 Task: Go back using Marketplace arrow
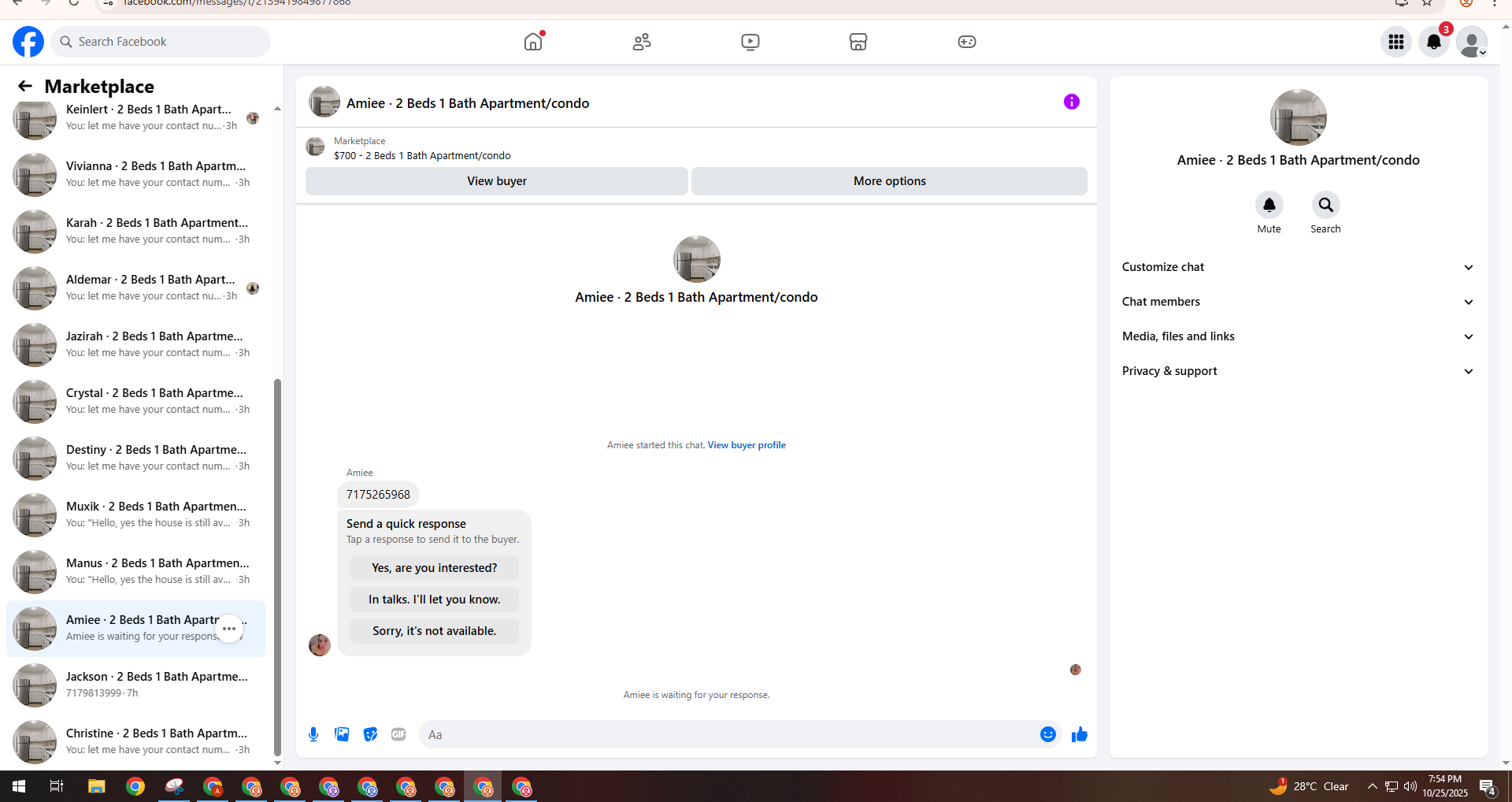pyautogui.click(x=25, y=86)
